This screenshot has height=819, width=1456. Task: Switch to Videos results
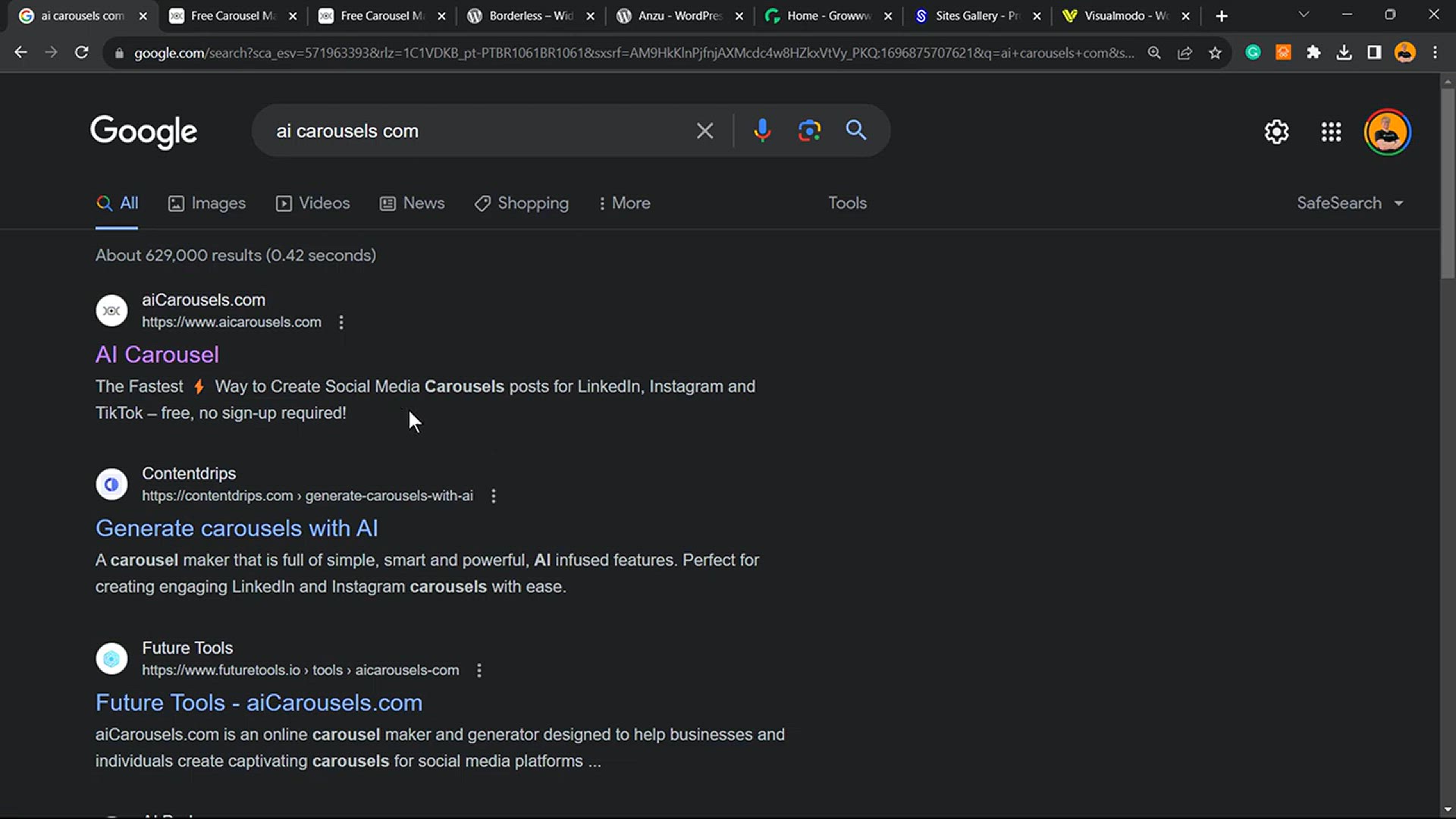click(312, 203)
